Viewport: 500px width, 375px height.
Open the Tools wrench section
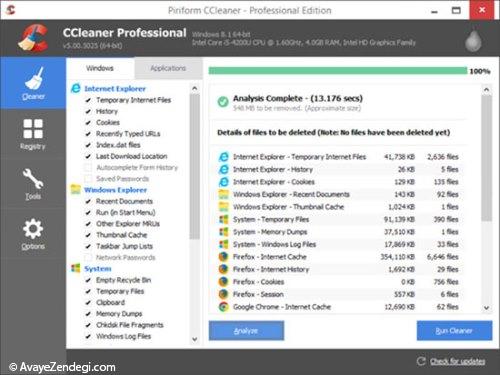[33, 184]
